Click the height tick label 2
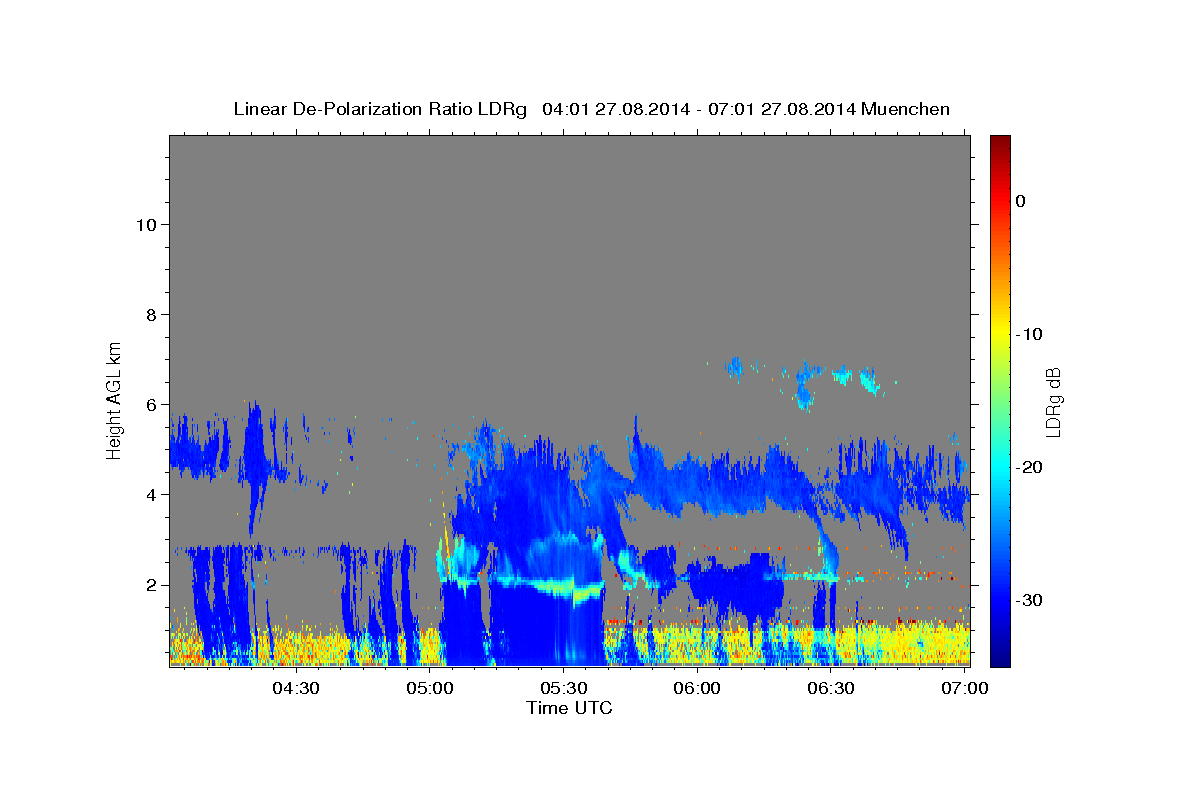 point(152,585)
